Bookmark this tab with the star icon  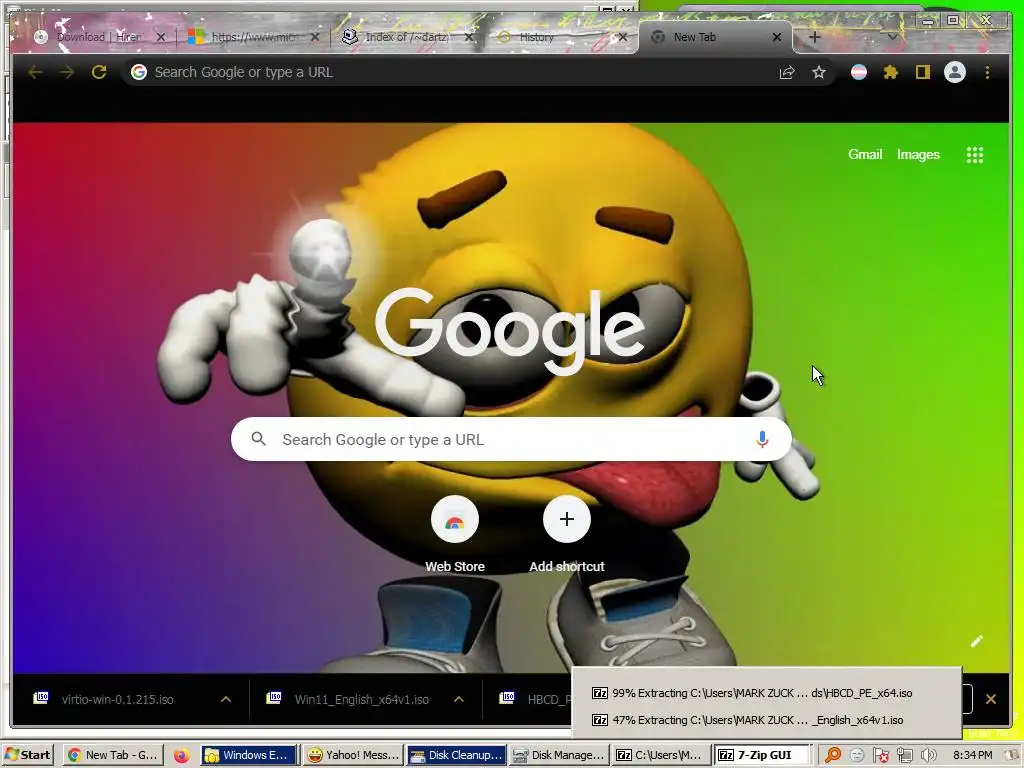[819, 72]
